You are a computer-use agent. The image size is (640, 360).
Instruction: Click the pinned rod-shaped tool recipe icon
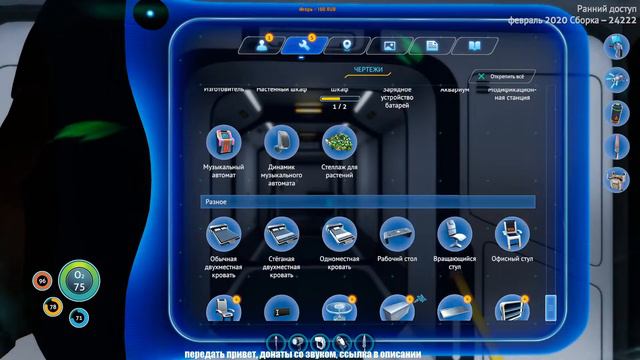616,147
